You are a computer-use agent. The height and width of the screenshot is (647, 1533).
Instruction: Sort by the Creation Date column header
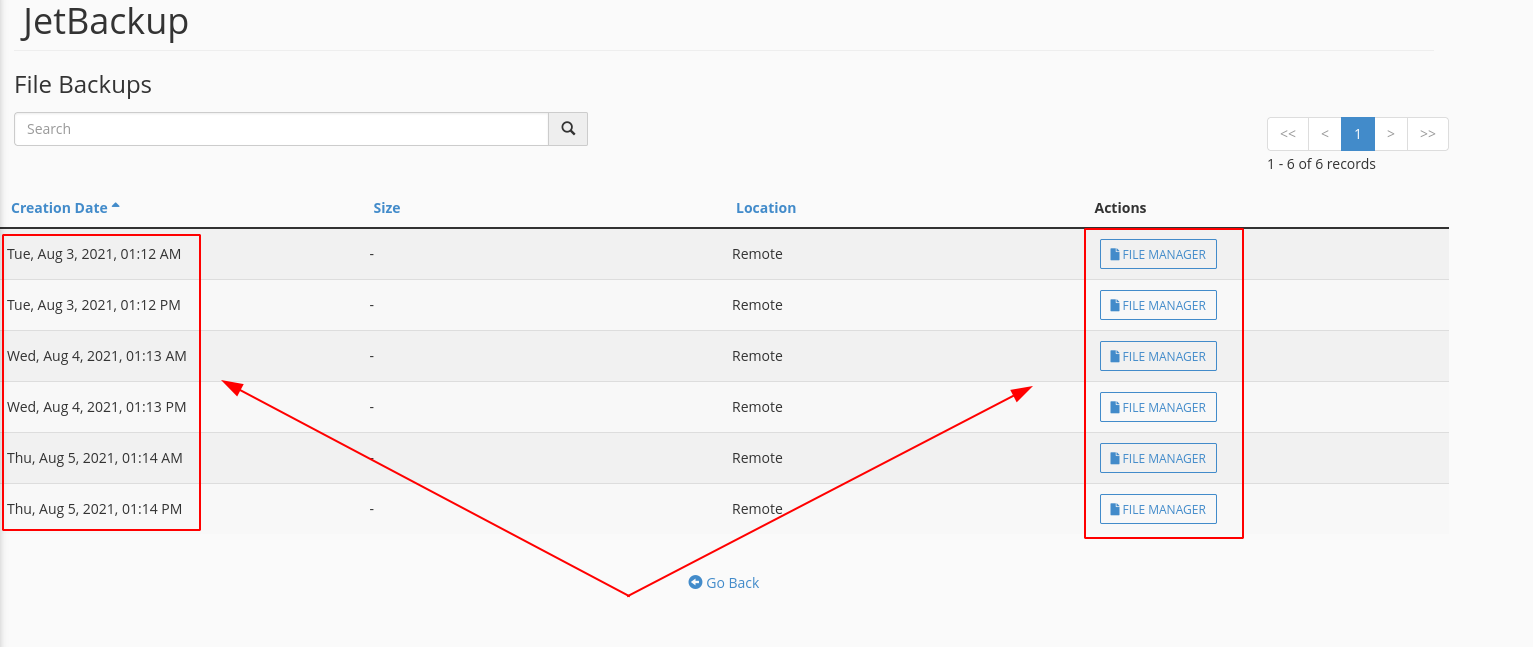[x=65, y=208]
